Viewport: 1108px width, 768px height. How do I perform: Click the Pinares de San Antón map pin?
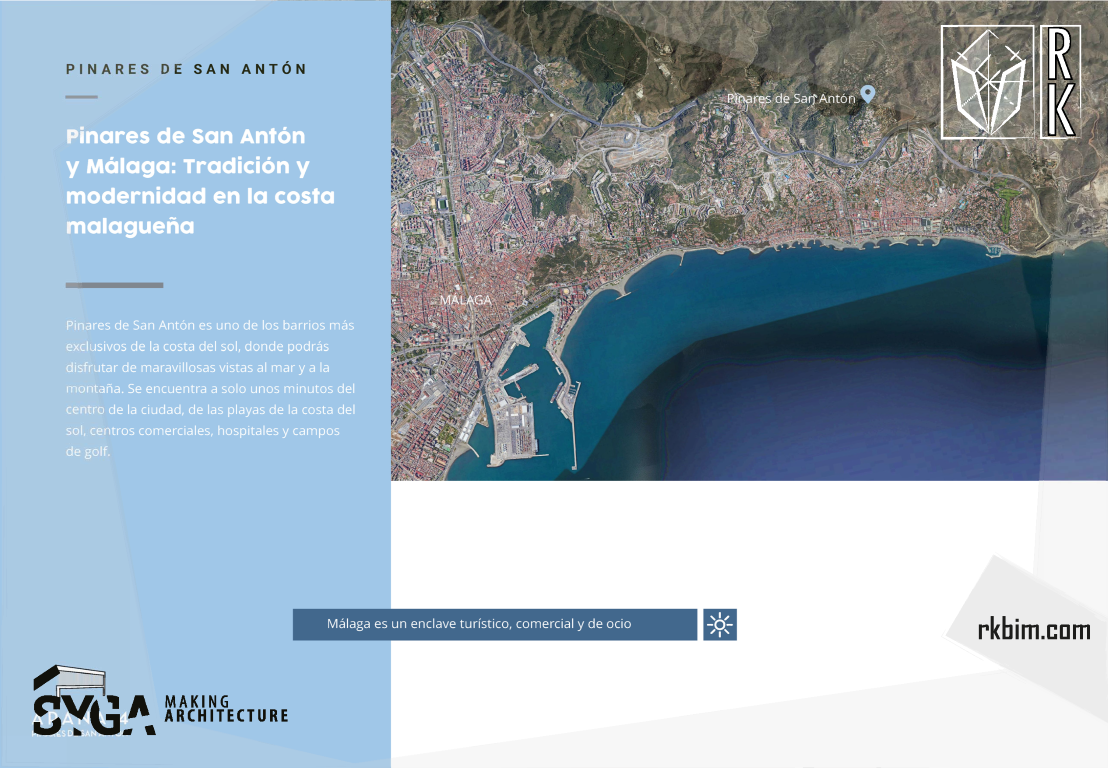point(868,94)
